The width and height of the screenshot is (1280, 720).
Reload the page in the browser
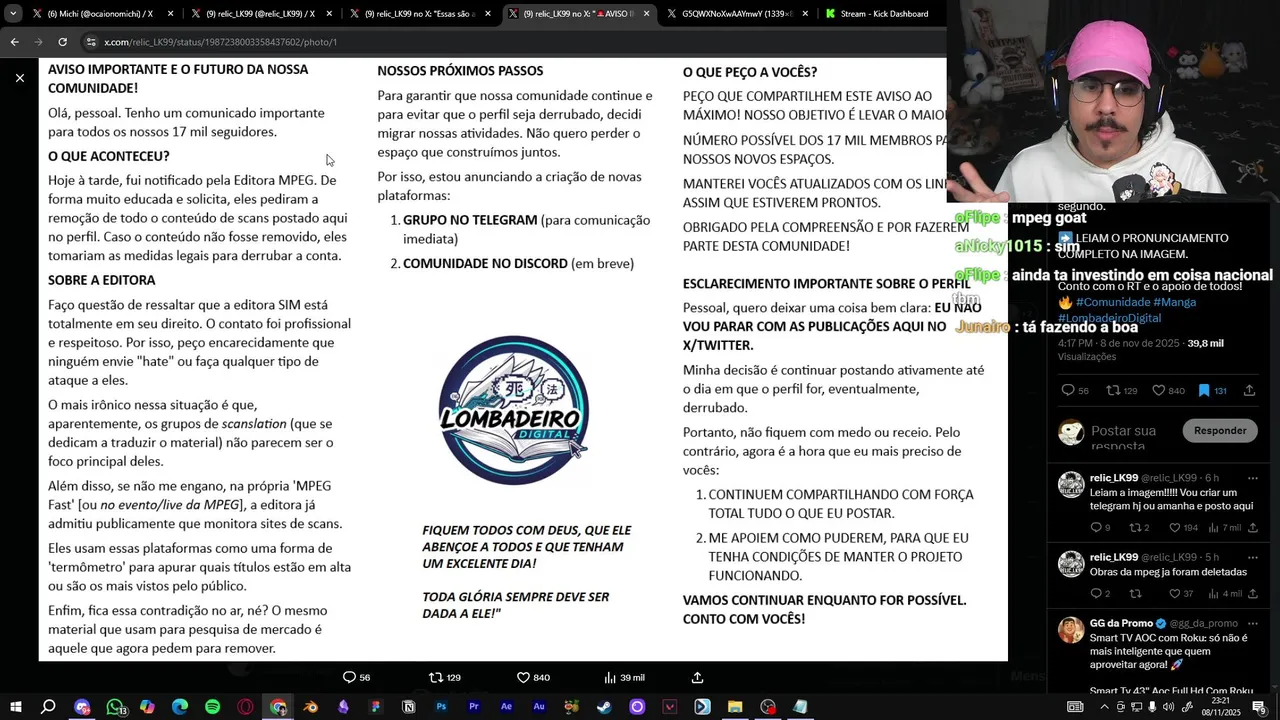tap(62, 42)
